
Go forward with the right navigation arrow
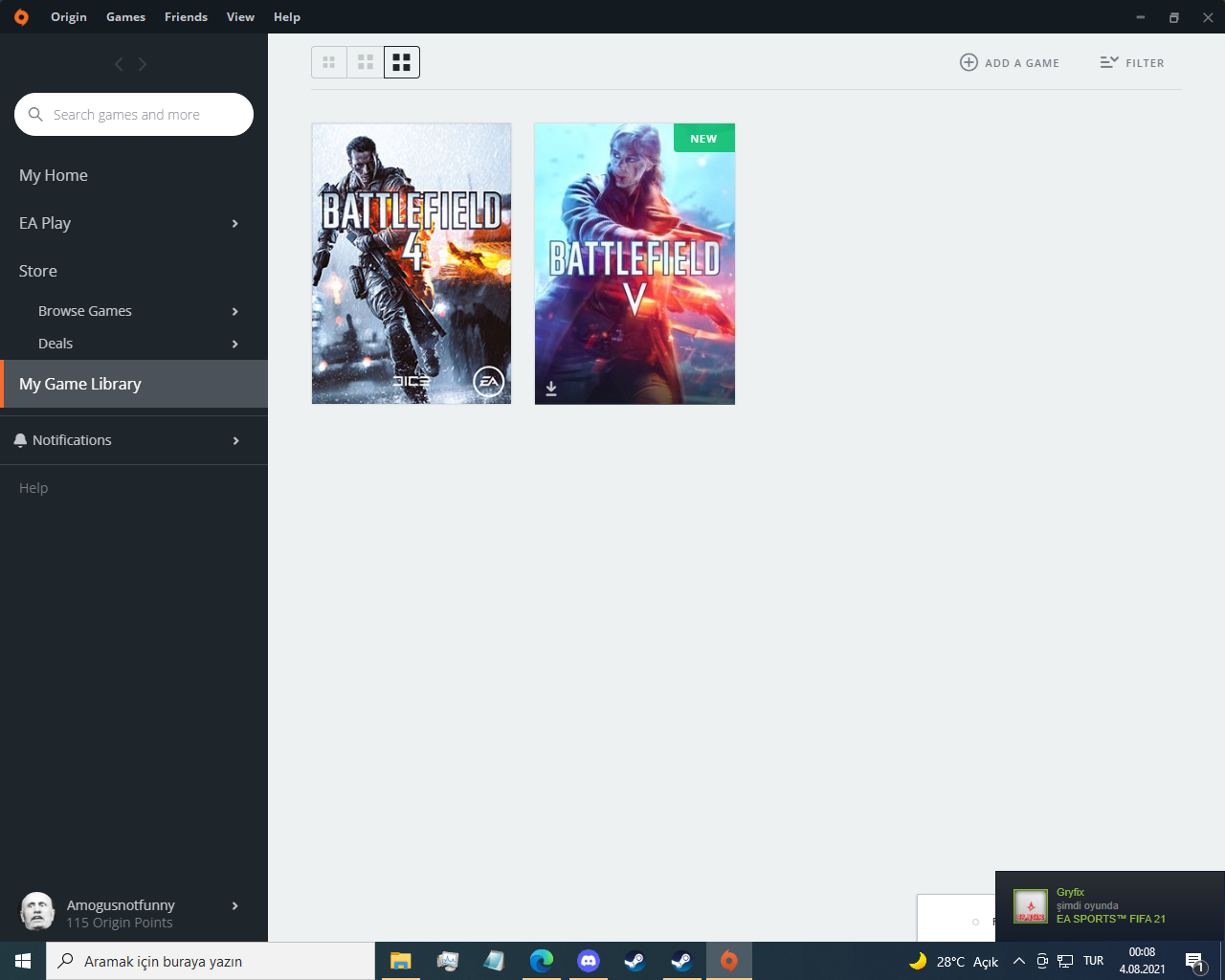143,64
